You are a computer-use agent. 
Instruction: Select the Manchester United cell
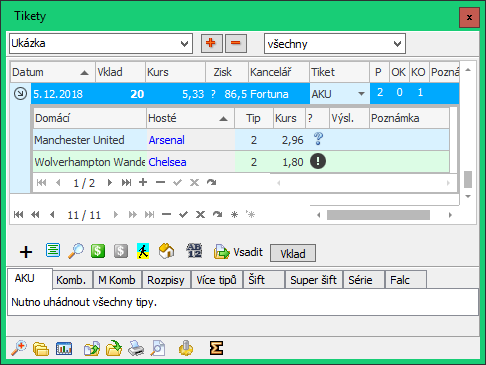pyautogui.click(x=90, y=140)
